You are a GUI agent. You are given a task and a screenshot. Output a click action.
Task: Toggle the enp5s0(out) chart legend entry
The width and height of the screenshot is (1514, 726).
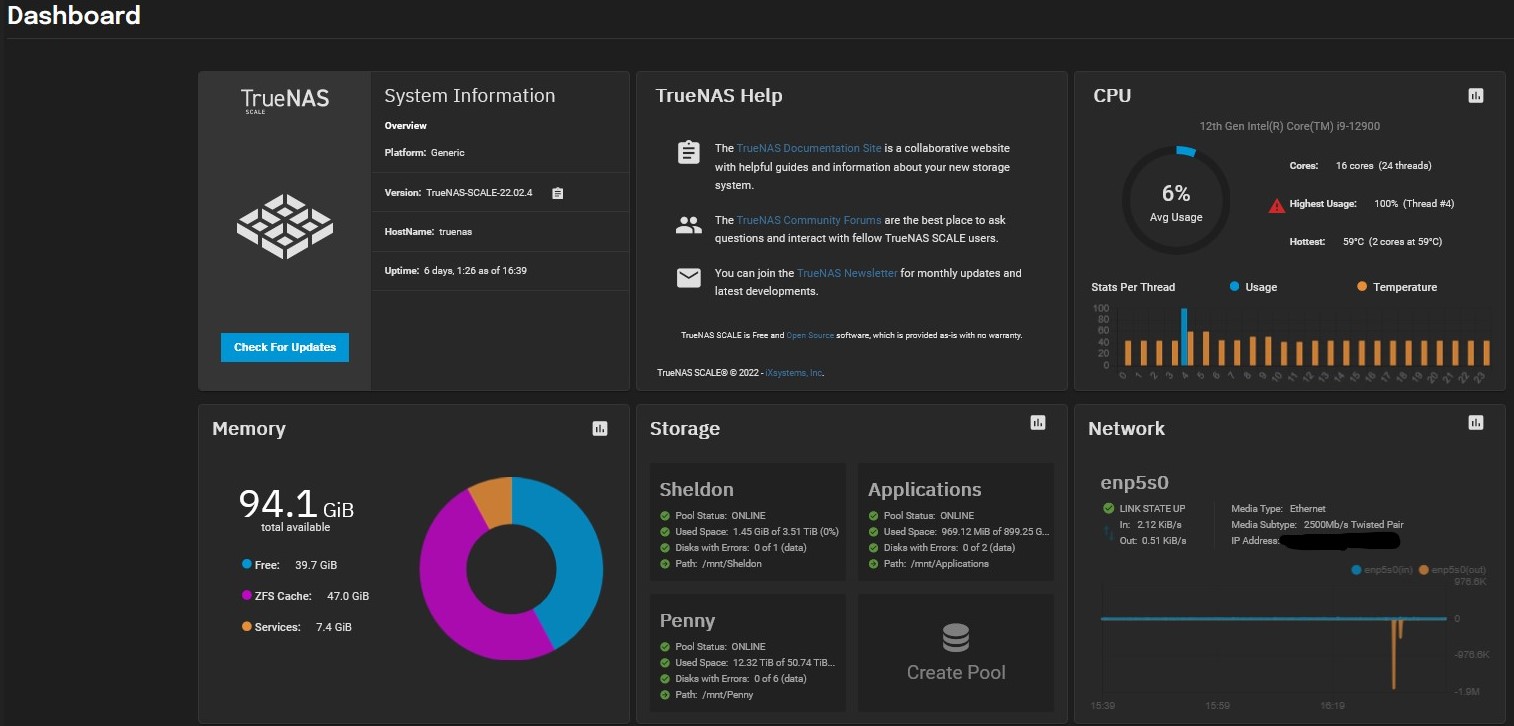click(x=1453, y=570)
